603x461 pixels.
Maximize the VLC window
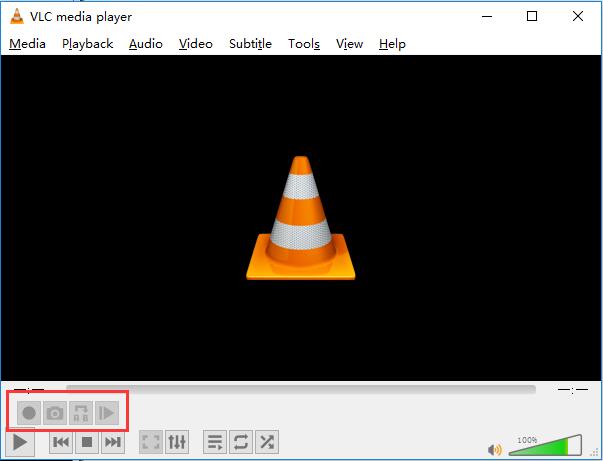[532, 16]
